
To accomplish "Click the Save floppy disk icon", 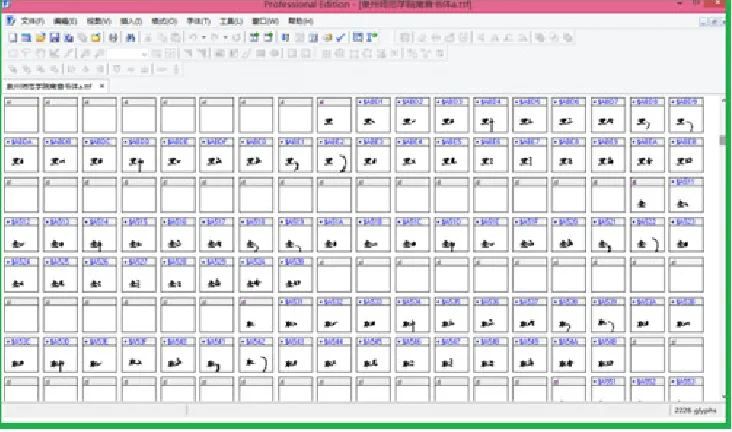I will coord(55,38).
